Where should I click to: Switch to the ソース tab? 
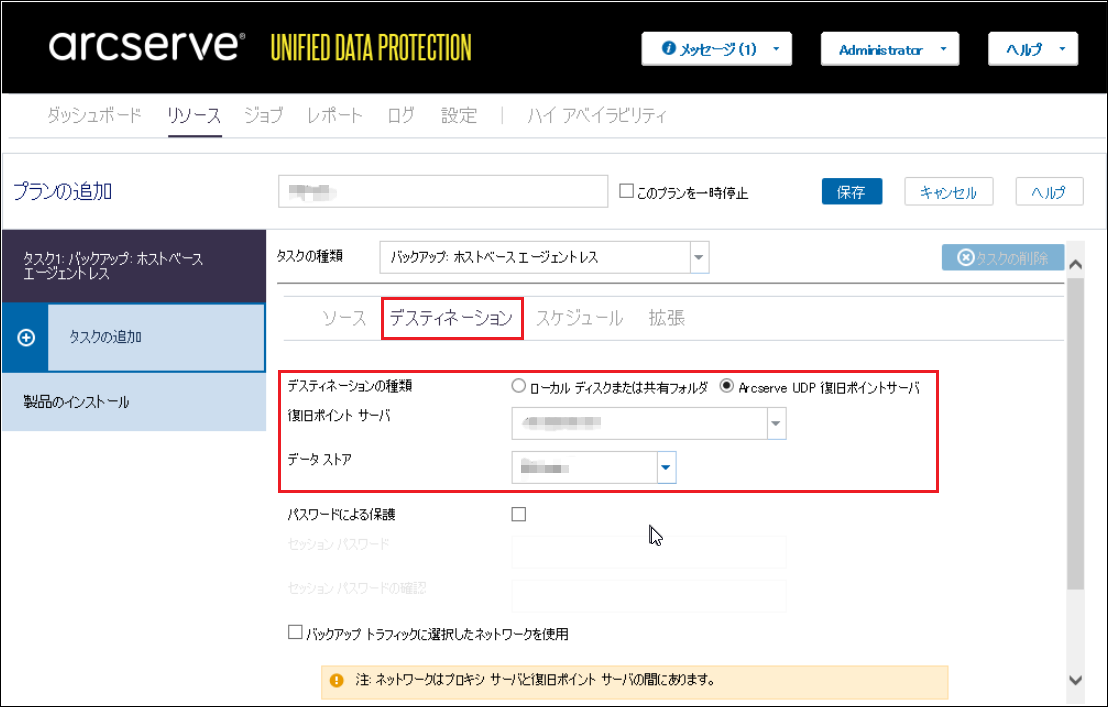tap(344, 318)
